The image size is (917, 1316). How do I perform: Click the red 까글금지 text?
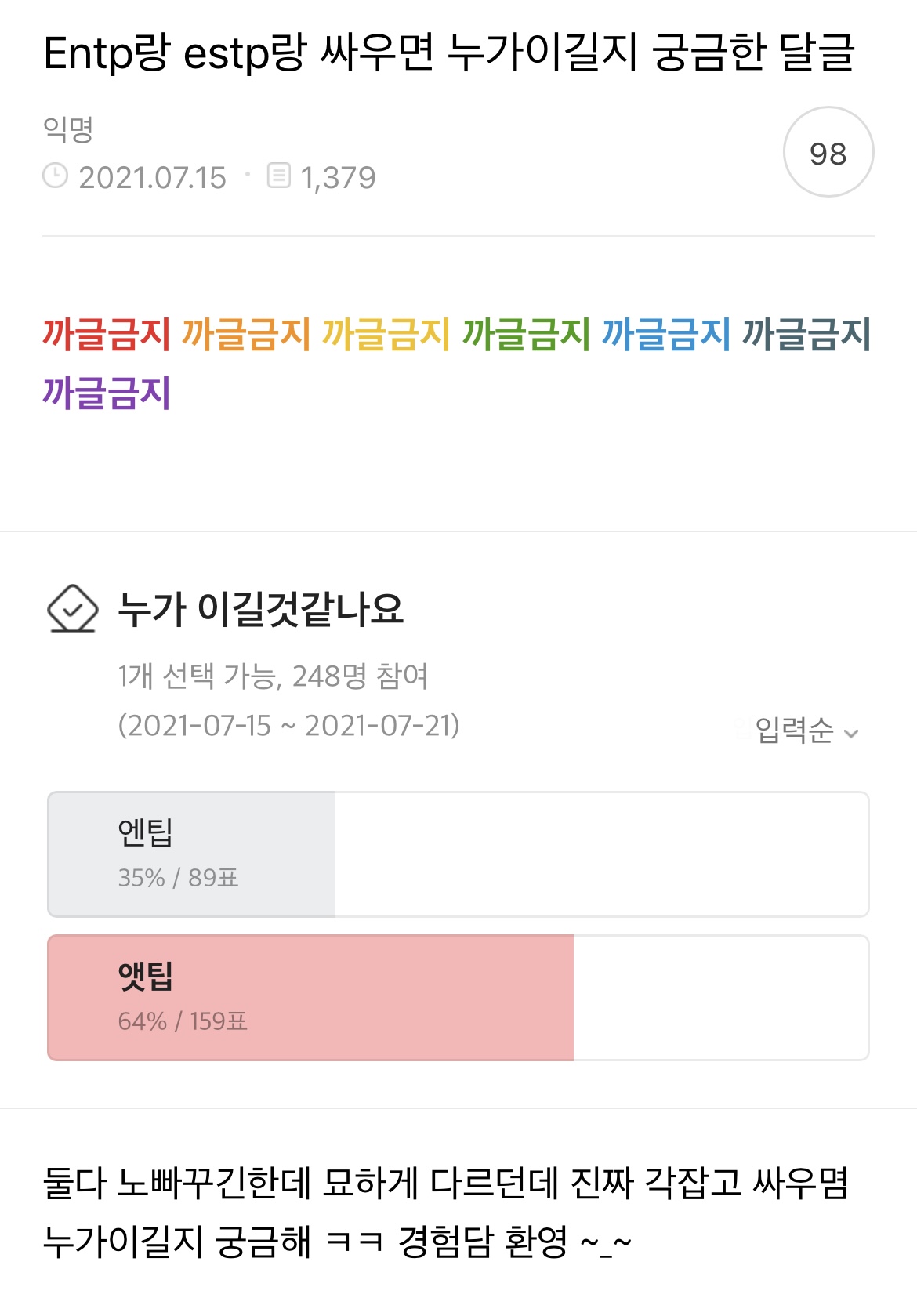[106, 334]
